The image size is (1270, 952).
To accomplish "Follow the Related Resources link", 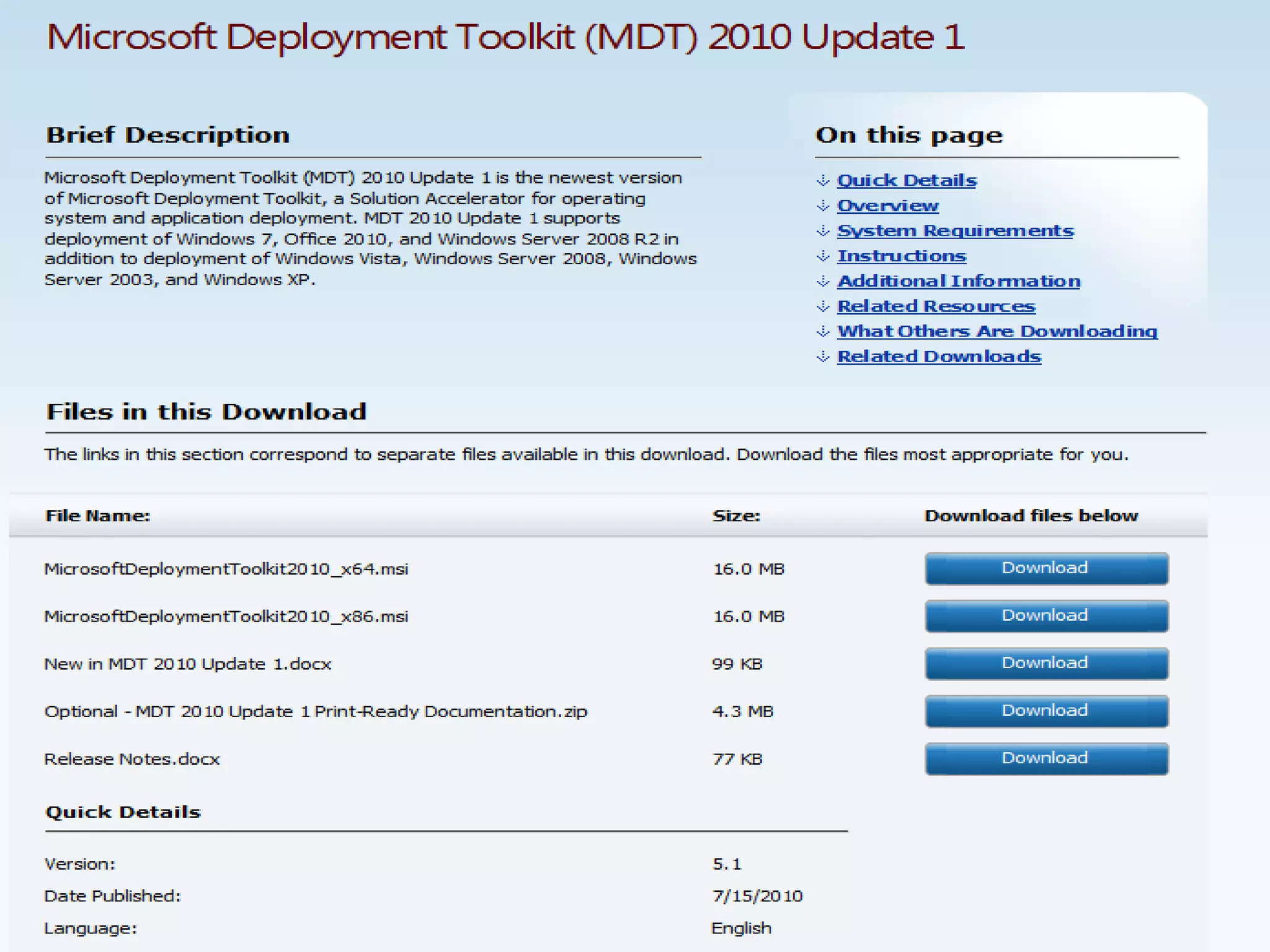I will click(x=936, y=306).
